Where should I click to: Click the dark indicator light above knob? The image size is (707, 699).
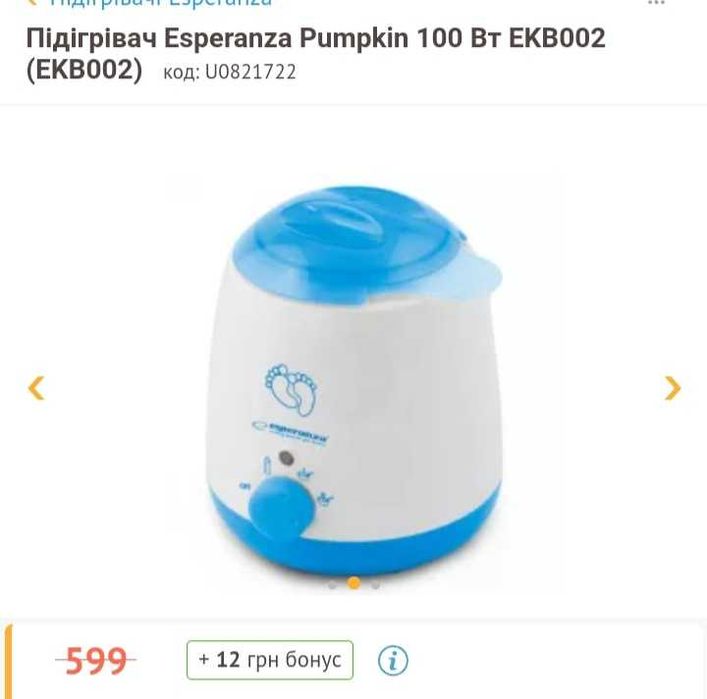(x=286, y=458)
